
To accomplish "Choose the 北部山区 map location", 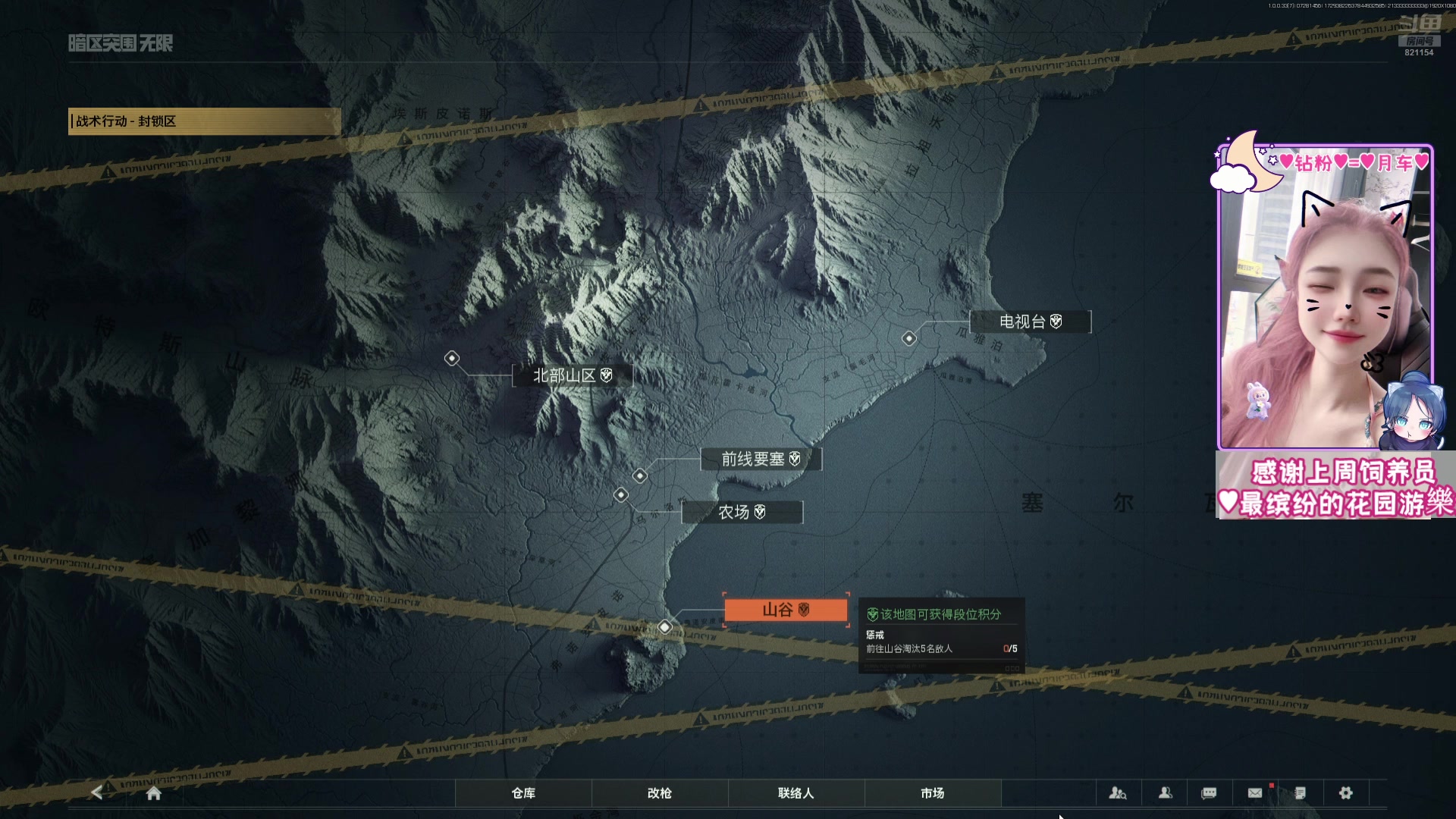I will click(573, 375).
